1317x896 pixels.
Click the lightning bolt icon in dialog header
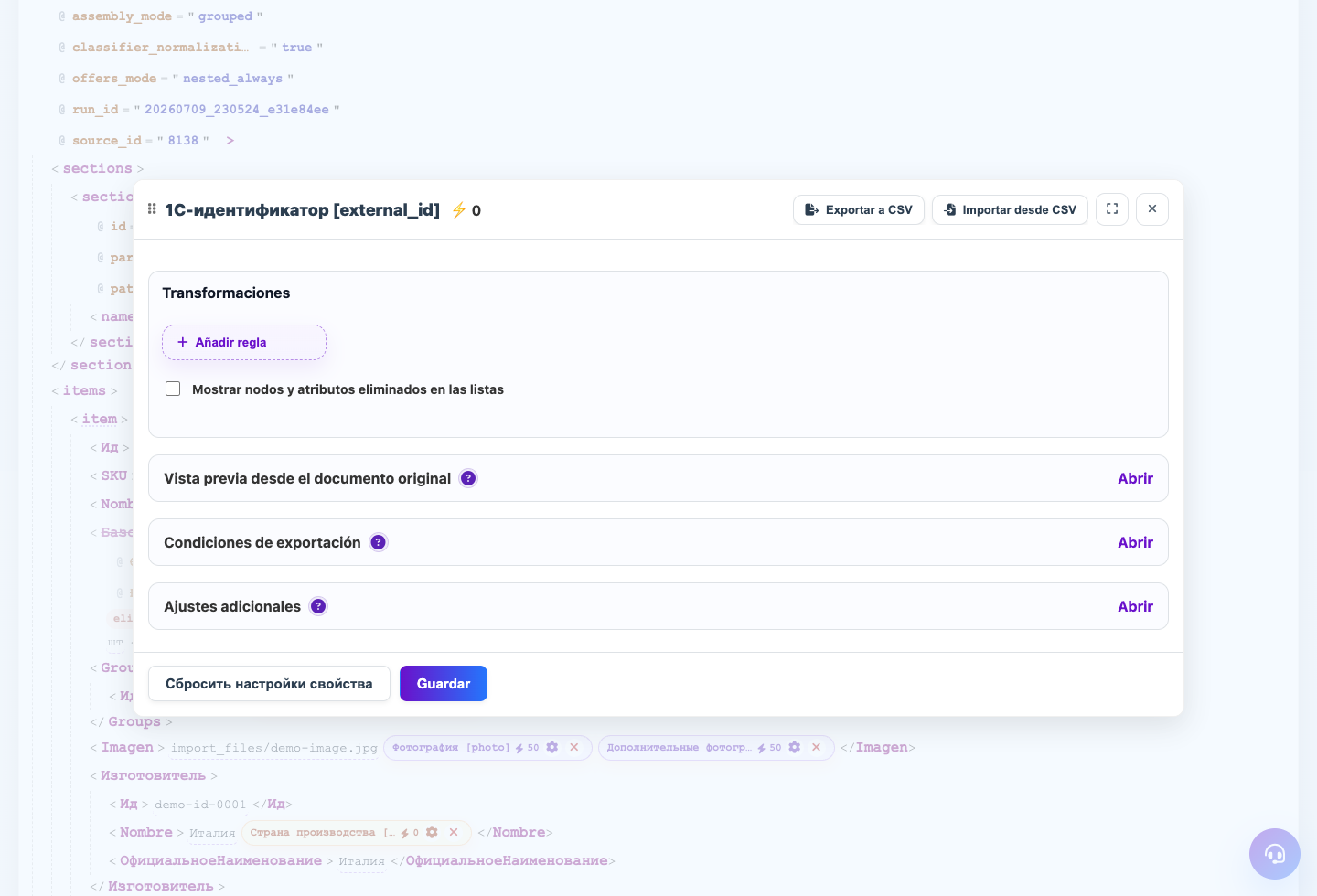[x=459, y=210]
